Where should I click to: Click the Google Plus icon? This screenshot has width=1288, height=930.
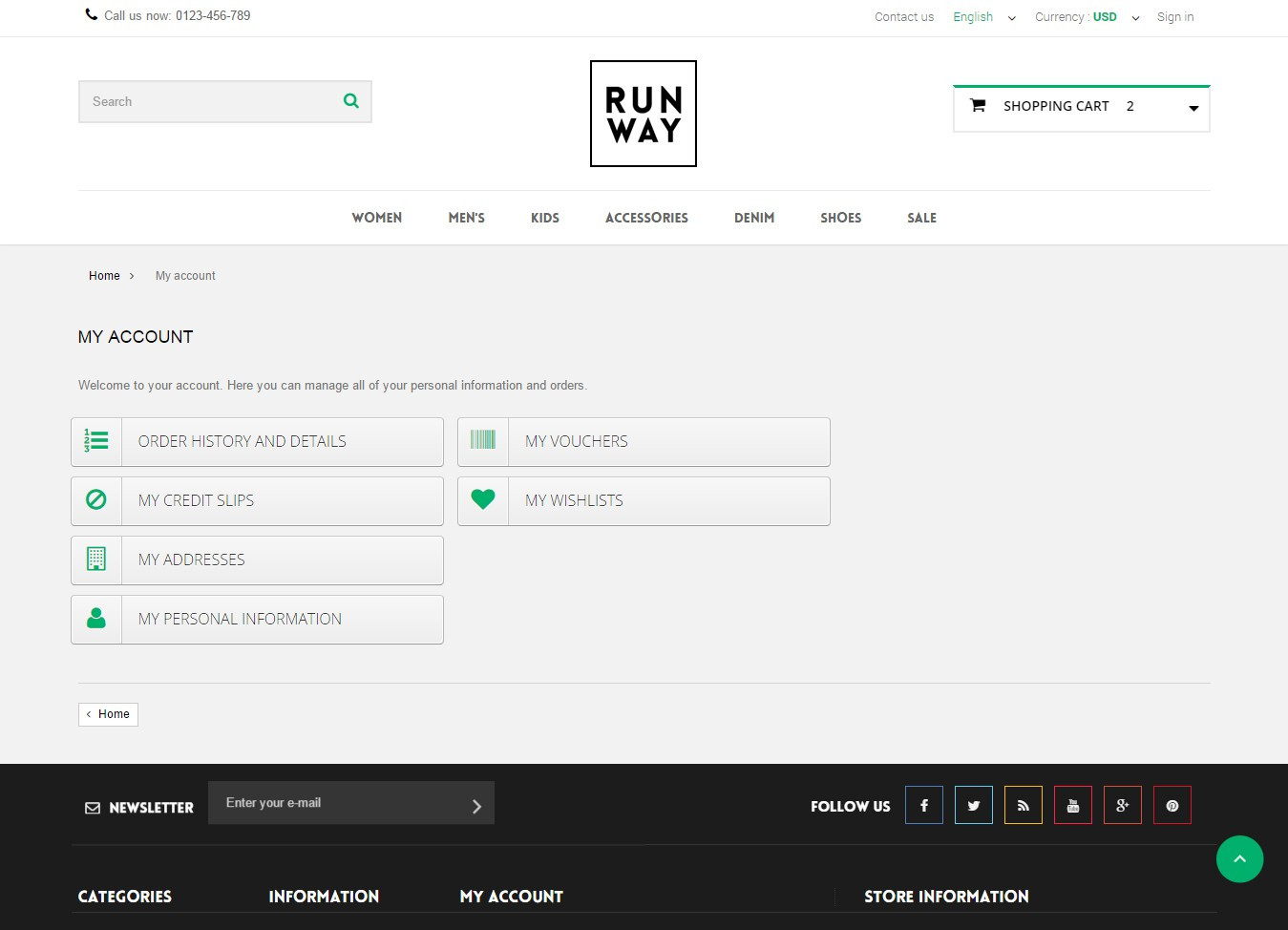(1122, 805)
